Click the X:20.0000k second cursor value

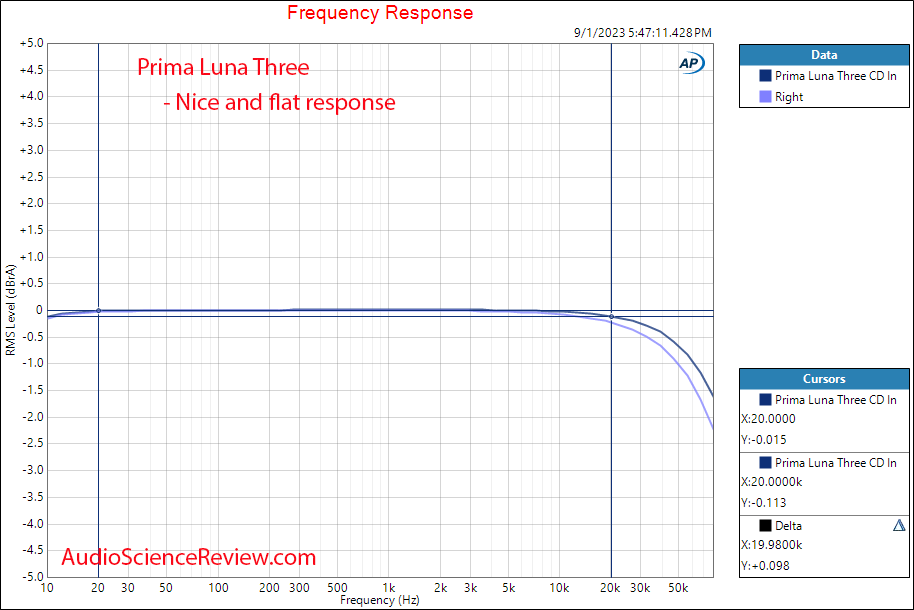pyautogui.click(x=772, y=482)
